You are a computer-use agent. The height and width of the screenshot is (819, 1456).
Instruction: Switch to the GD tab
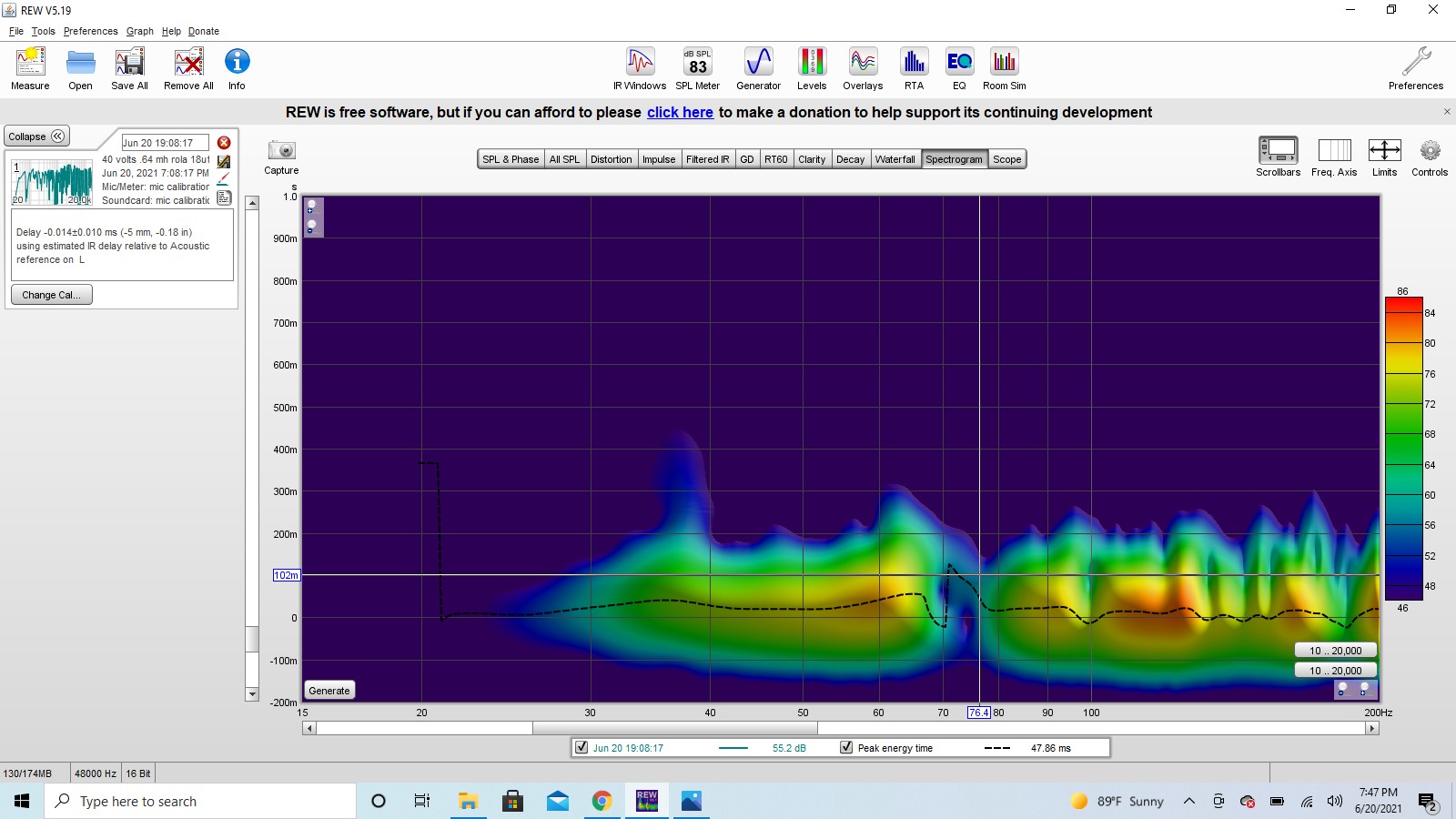point(747,159)
